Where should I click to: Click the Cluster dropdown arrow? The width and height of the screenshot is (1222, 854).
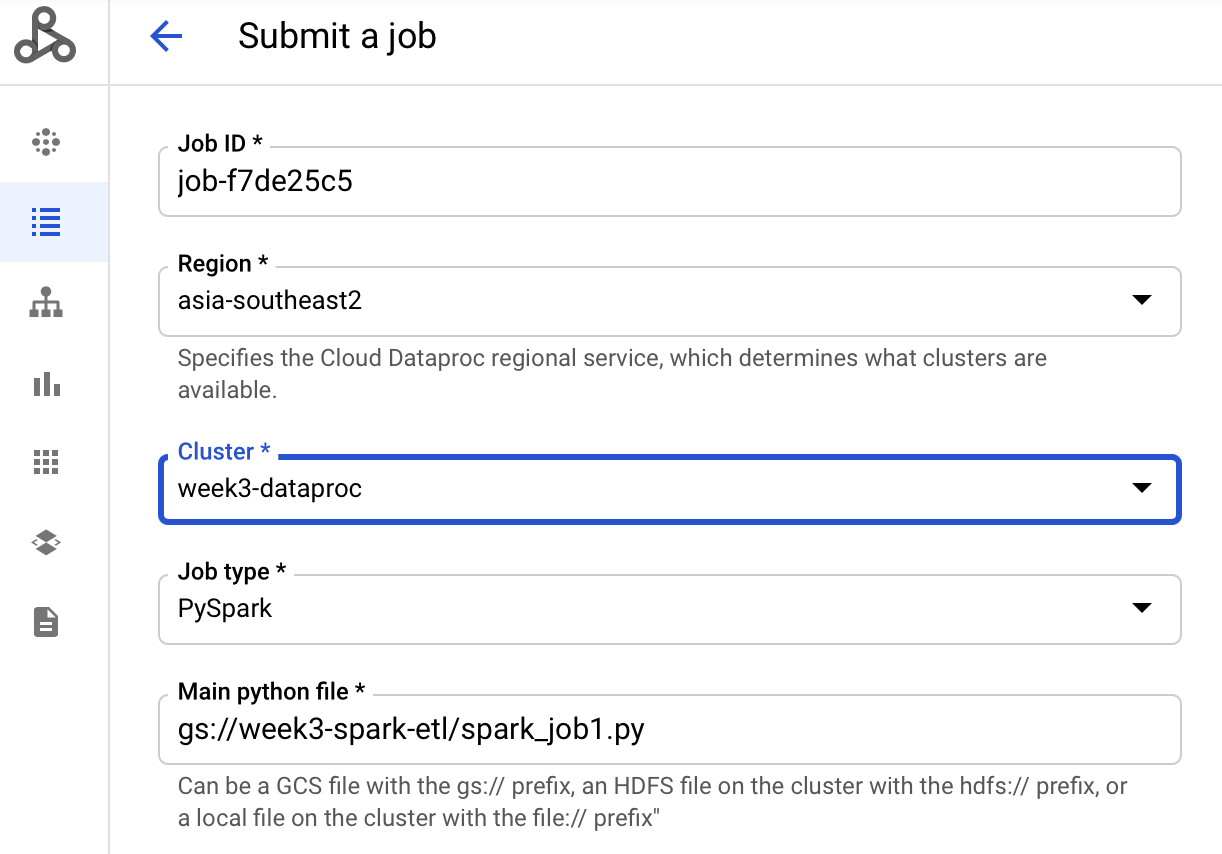pos(1140,489)
